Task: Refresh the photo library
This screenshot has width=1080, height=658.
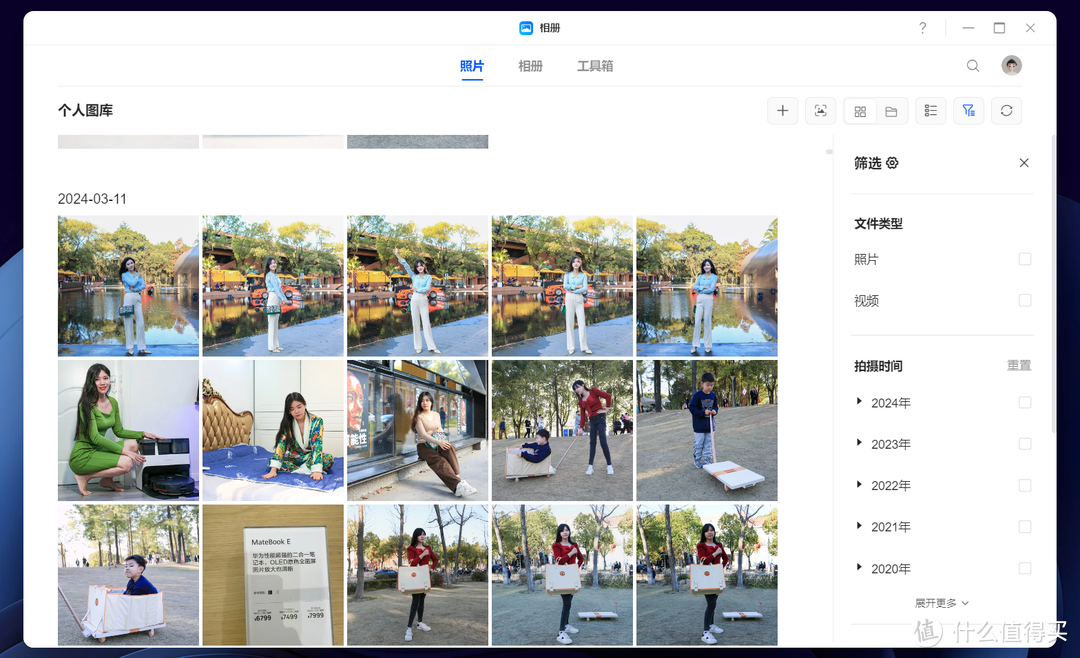Action: point(1006,110)
